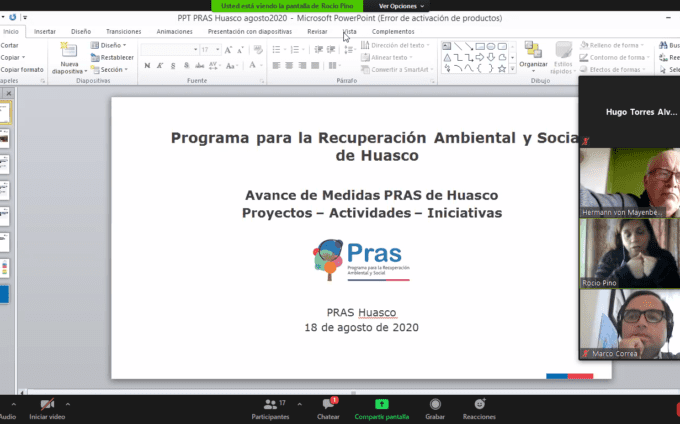Align text left
Screen dimensions: 680x424
click(x=276, y=65)
